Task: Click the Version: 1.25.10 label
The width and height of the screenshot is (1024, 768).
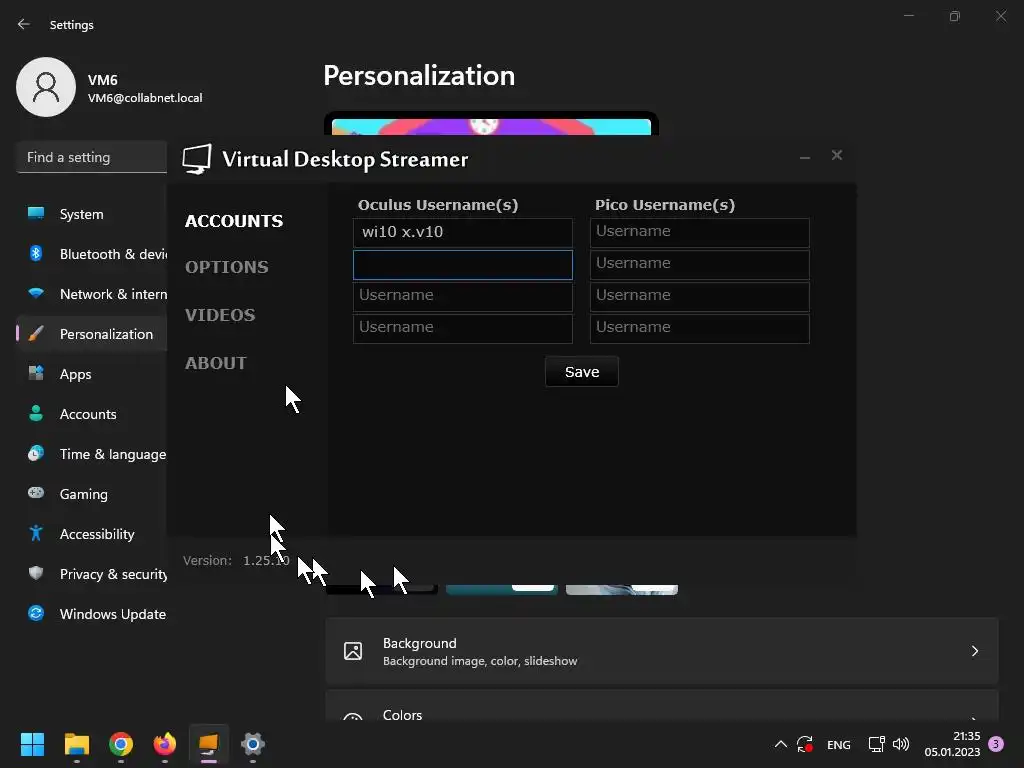Action: [236, 560]
